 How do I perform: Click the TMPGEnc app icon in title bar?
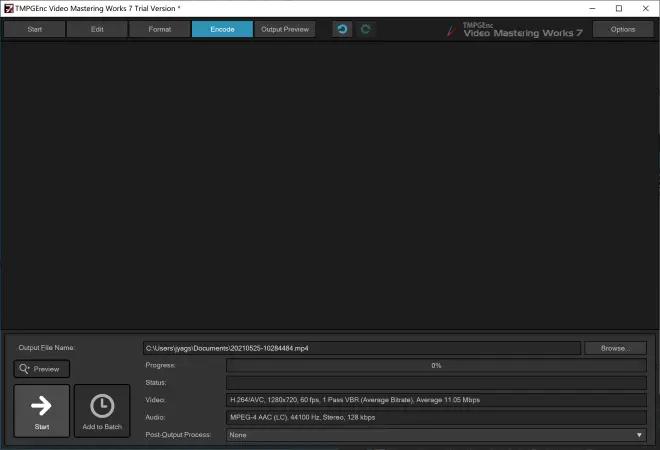[x=8, y=8]
